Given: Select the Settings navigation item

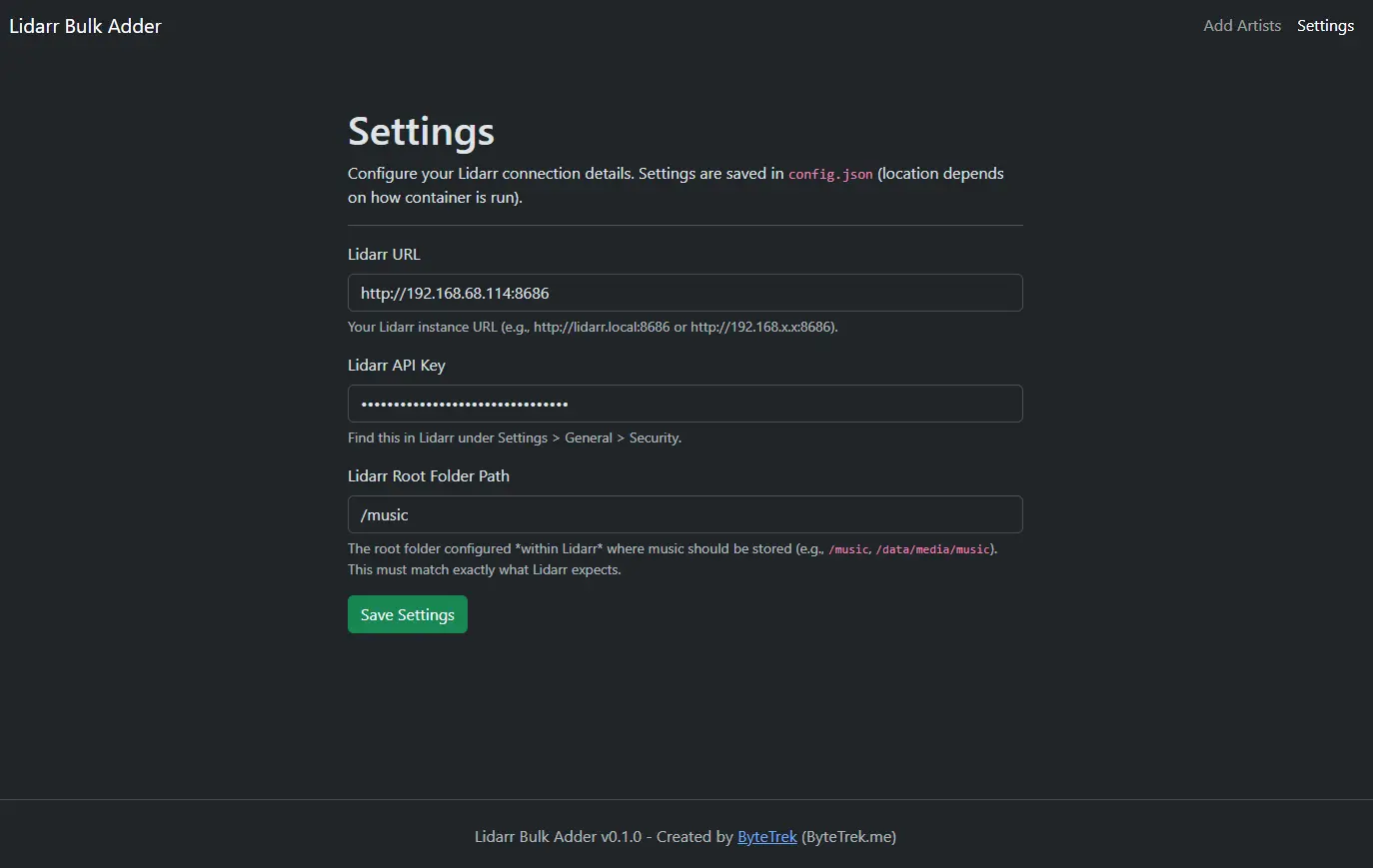Looking at the screenshot, I should coord(1325,25).
